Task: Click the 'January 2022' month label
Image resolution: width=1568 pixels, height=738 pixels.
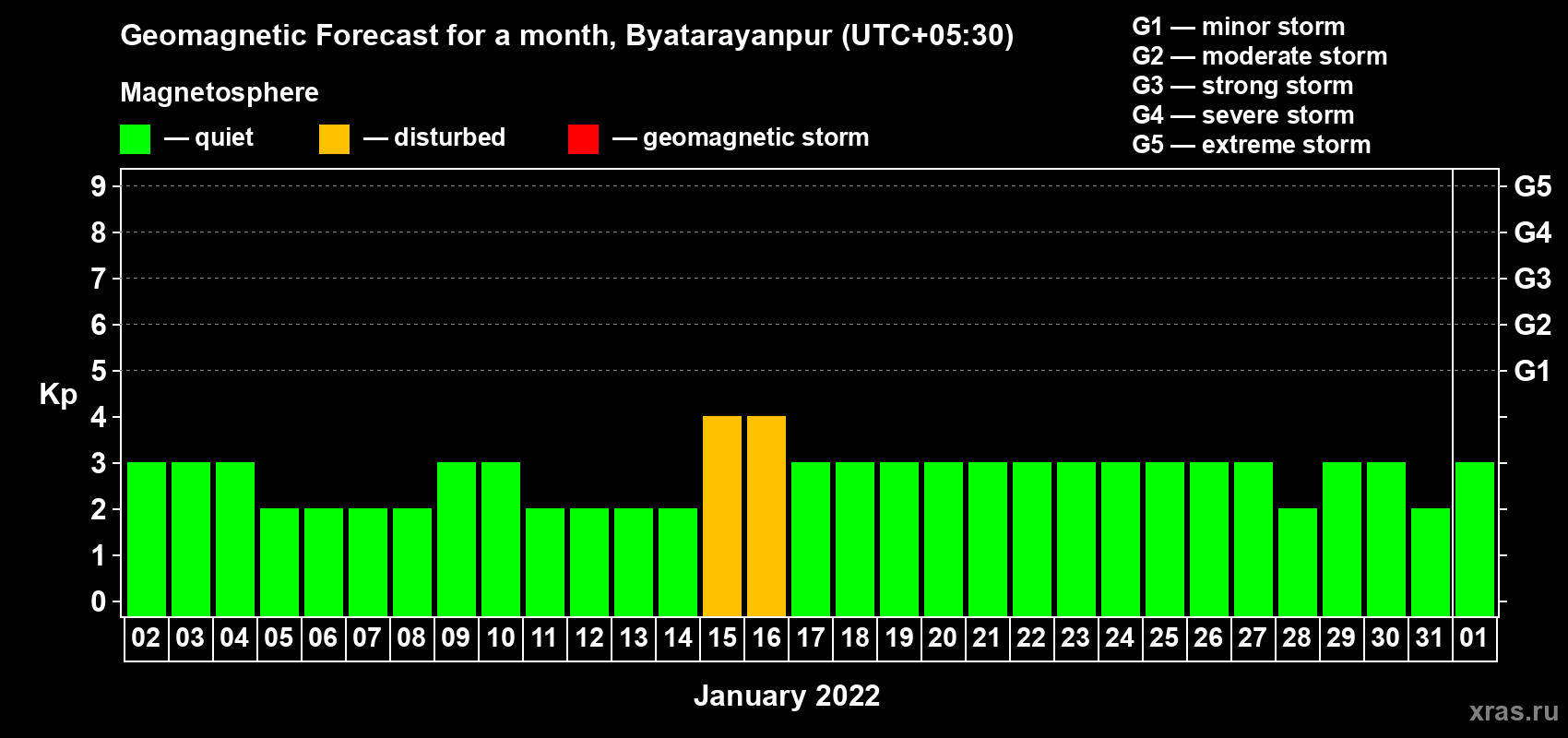Action: (787, 696)
